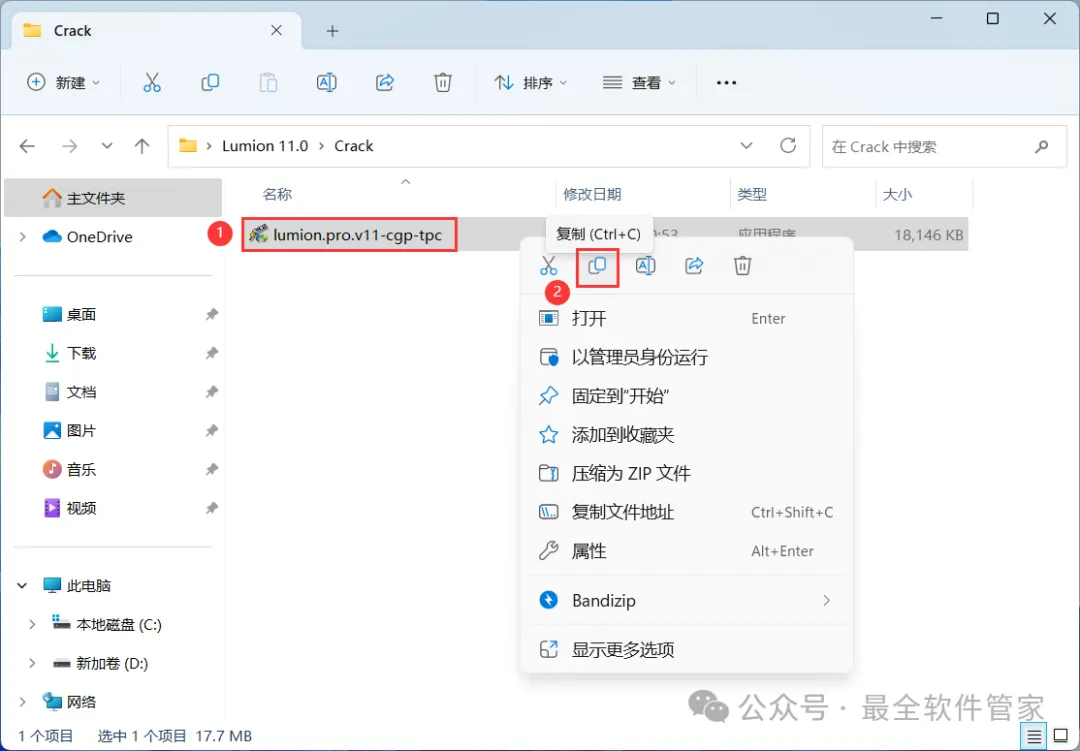1080x751 pixels.
Task: Unpin 桌面 from quick access
Action: pyautogui.click(x=211, y=315)
